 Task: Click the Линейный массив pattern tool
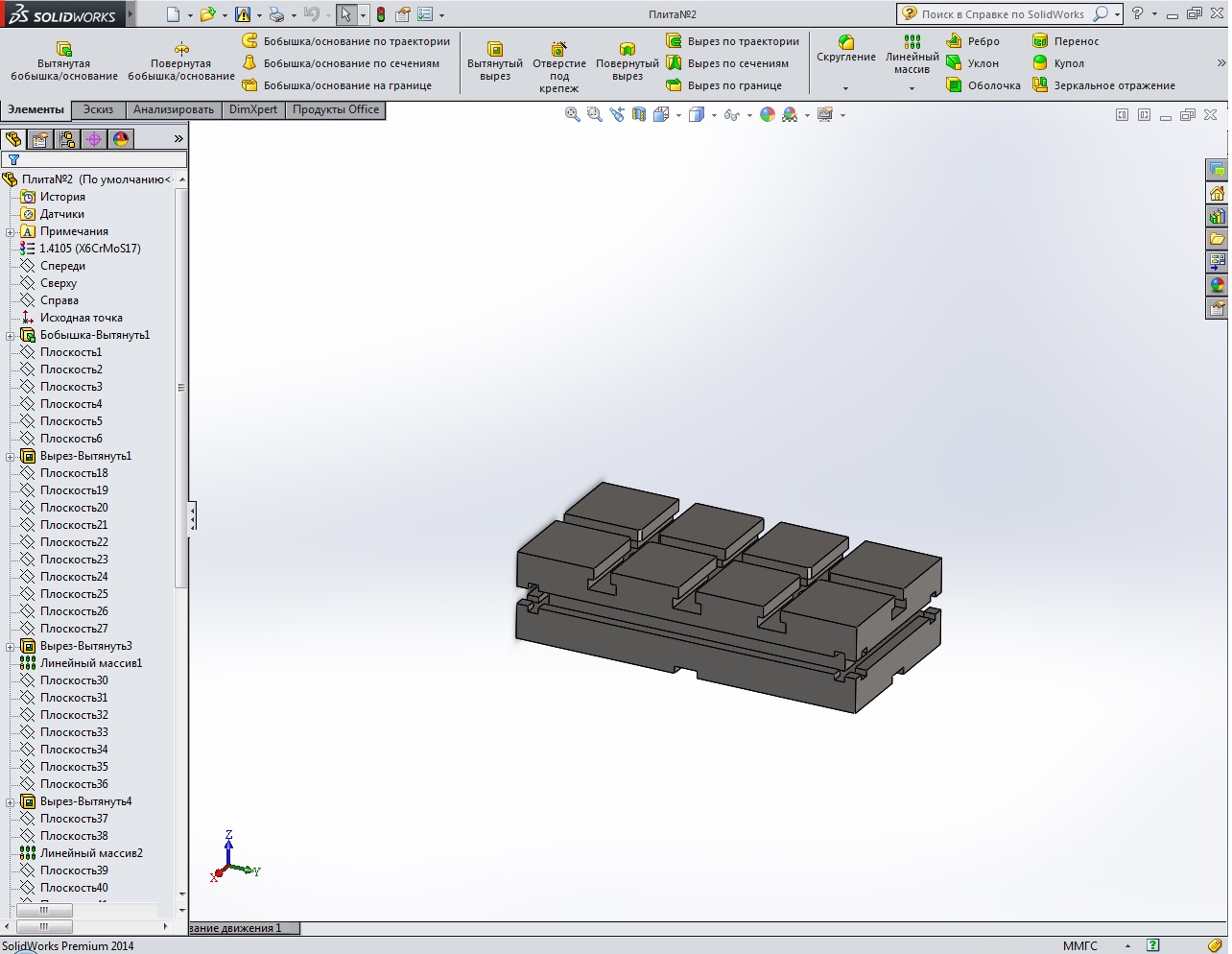pyautogui.click(x=912, y=55)
